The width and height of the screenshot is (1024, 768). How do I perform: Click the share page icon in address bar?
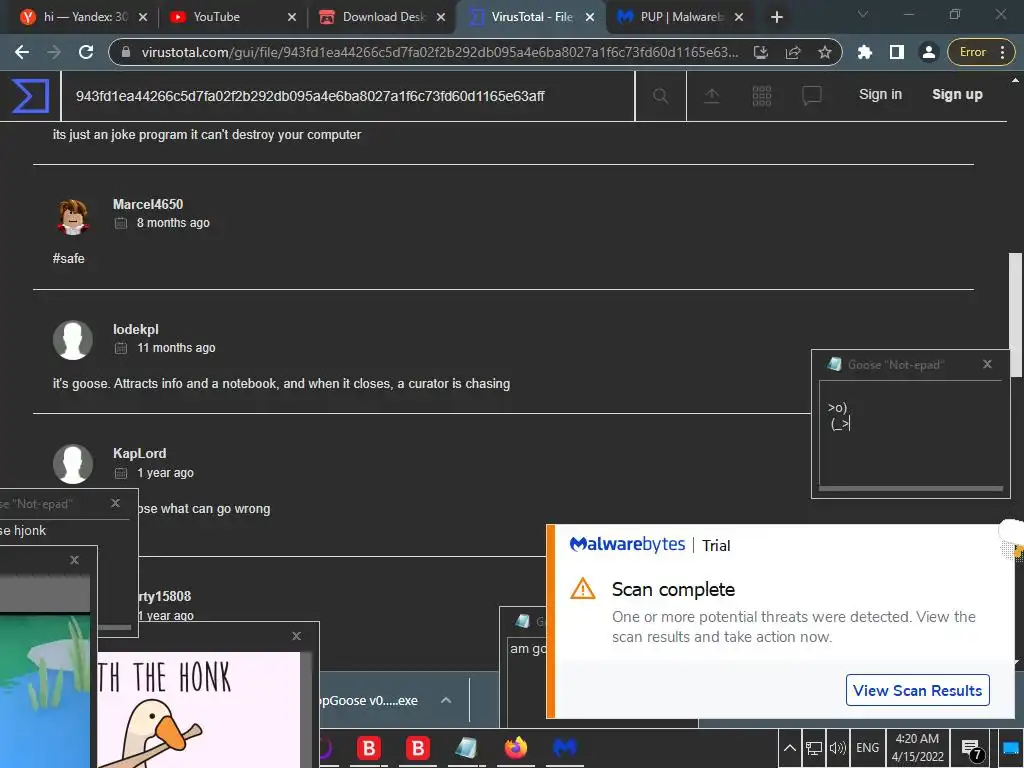[x=793, y=52]
